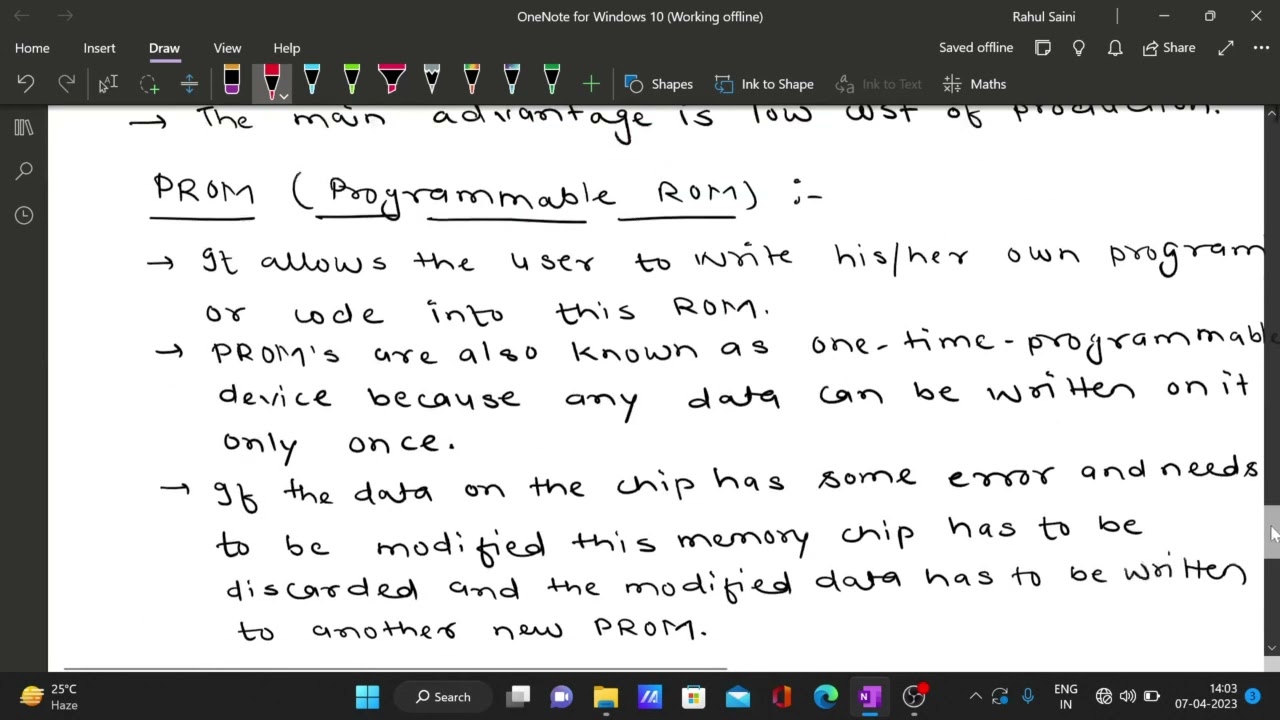Open Task View from taskbar

click(x=518, y=697)
